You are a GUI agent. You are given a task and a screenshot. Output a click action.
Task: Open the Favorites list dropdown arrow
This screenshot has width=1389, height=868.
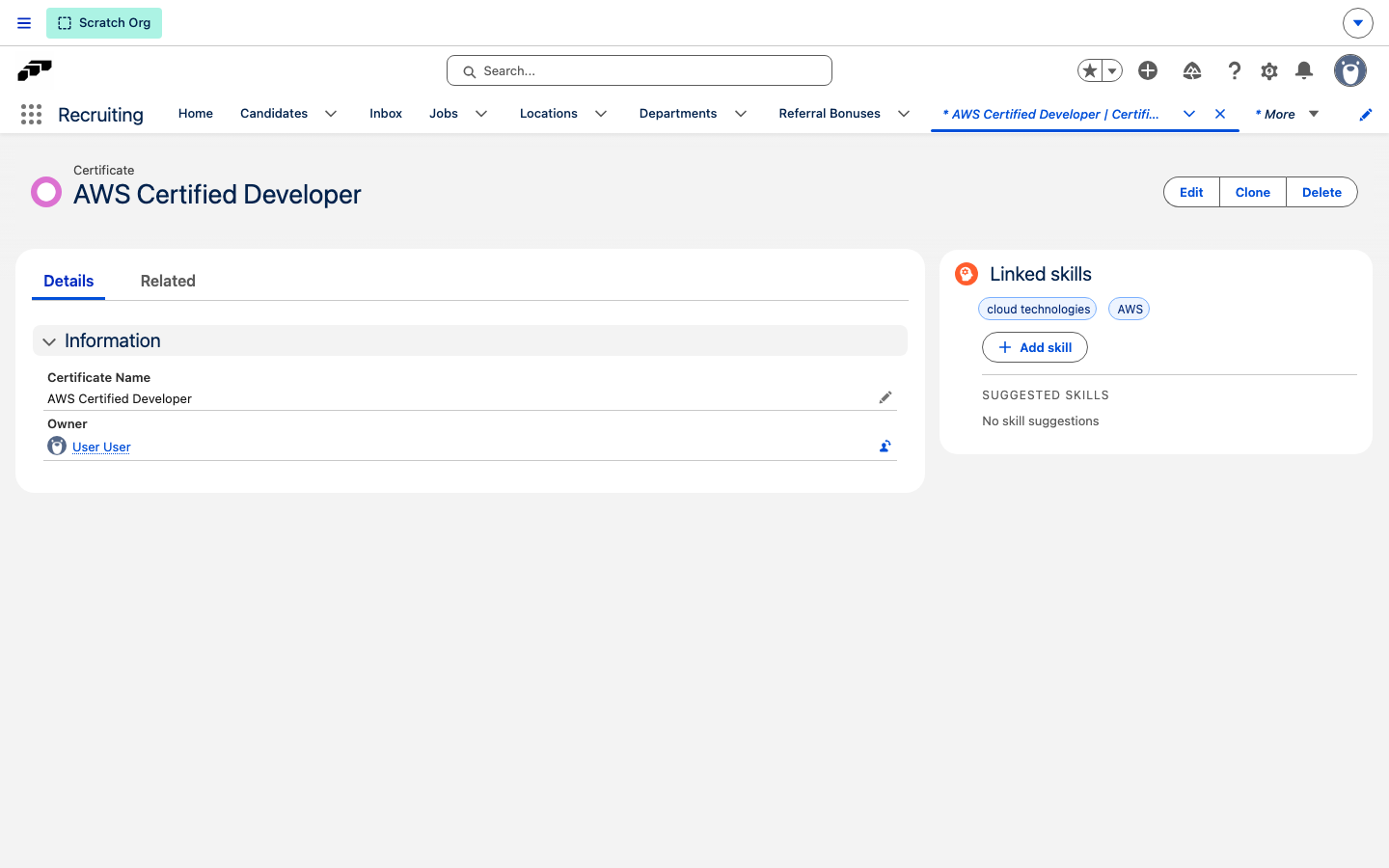pyautogui.click(x=1112, y=70)
